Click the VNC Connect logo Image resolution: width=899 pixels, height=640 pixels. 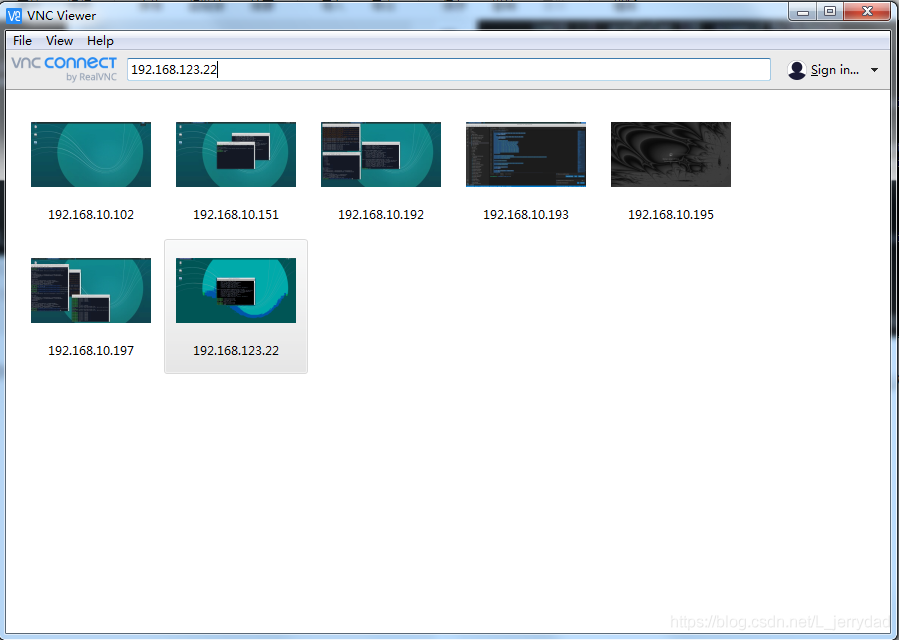point(64,69)
